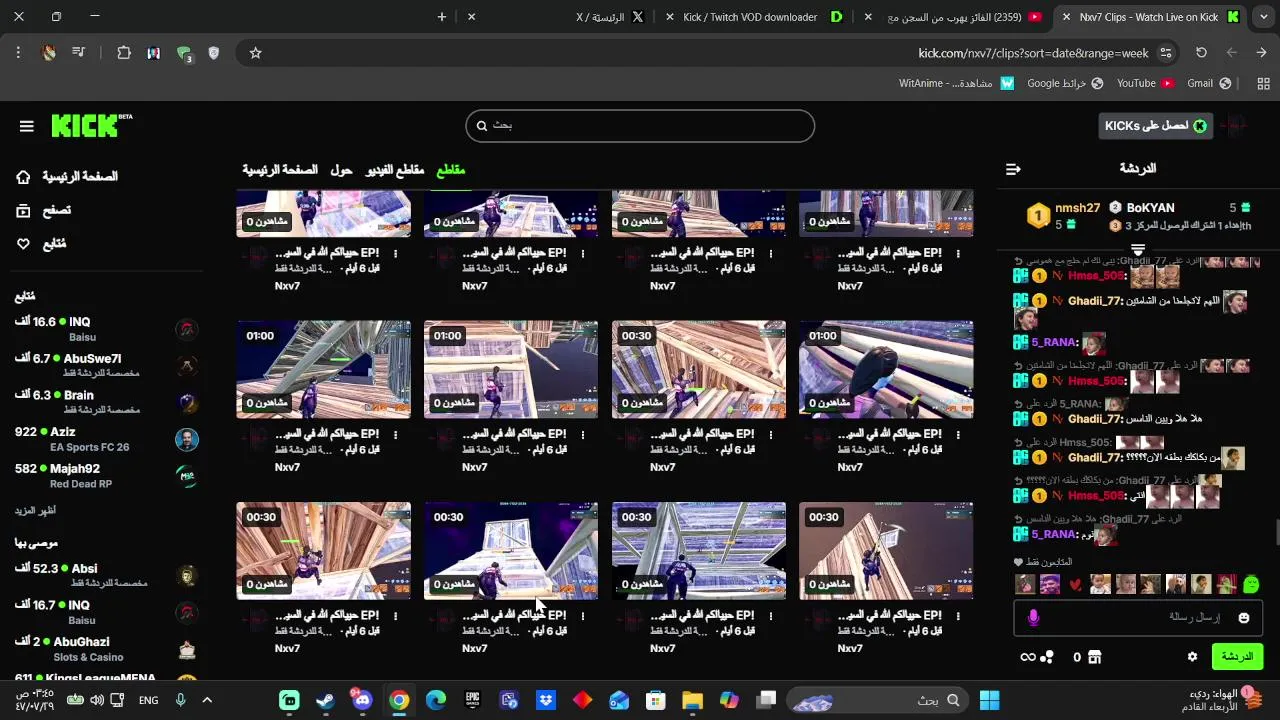
Task: Open the Gmail bookmark
Action: 1209,84
